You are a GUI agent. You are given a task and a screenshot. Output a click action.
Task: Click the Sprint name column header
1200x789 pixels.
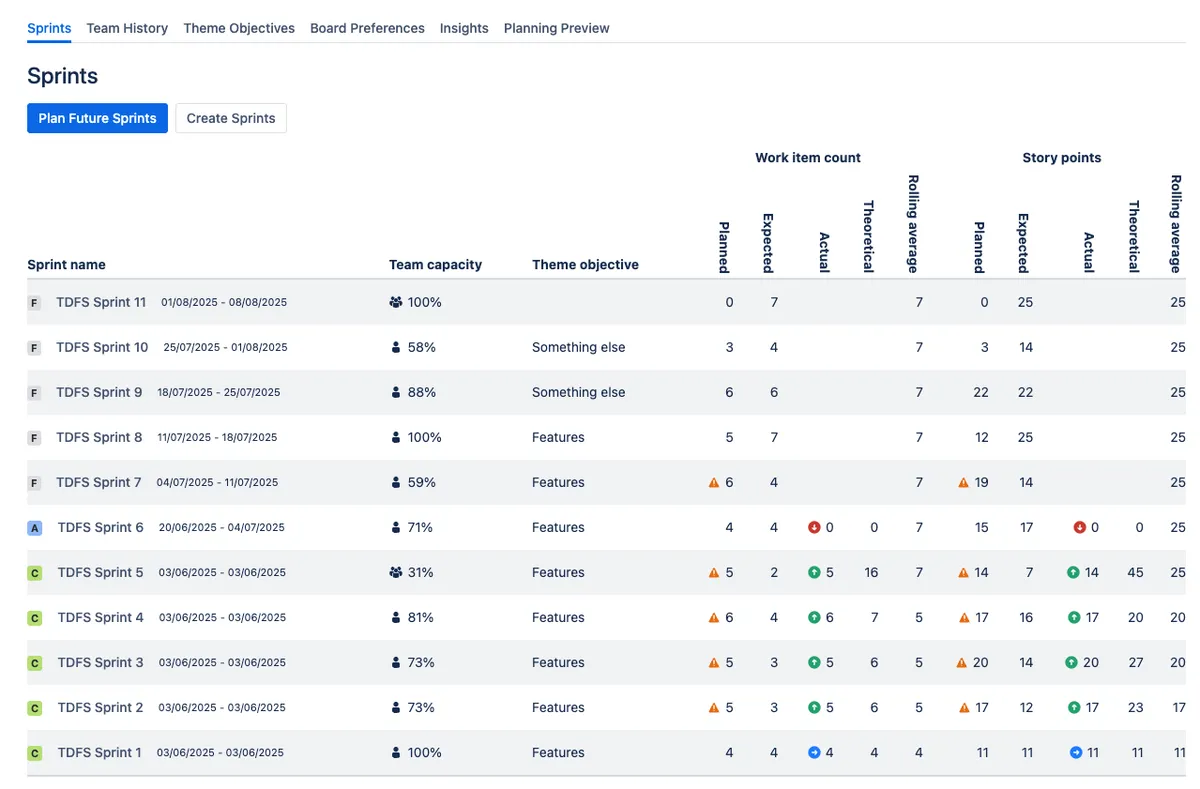[66, 265]
